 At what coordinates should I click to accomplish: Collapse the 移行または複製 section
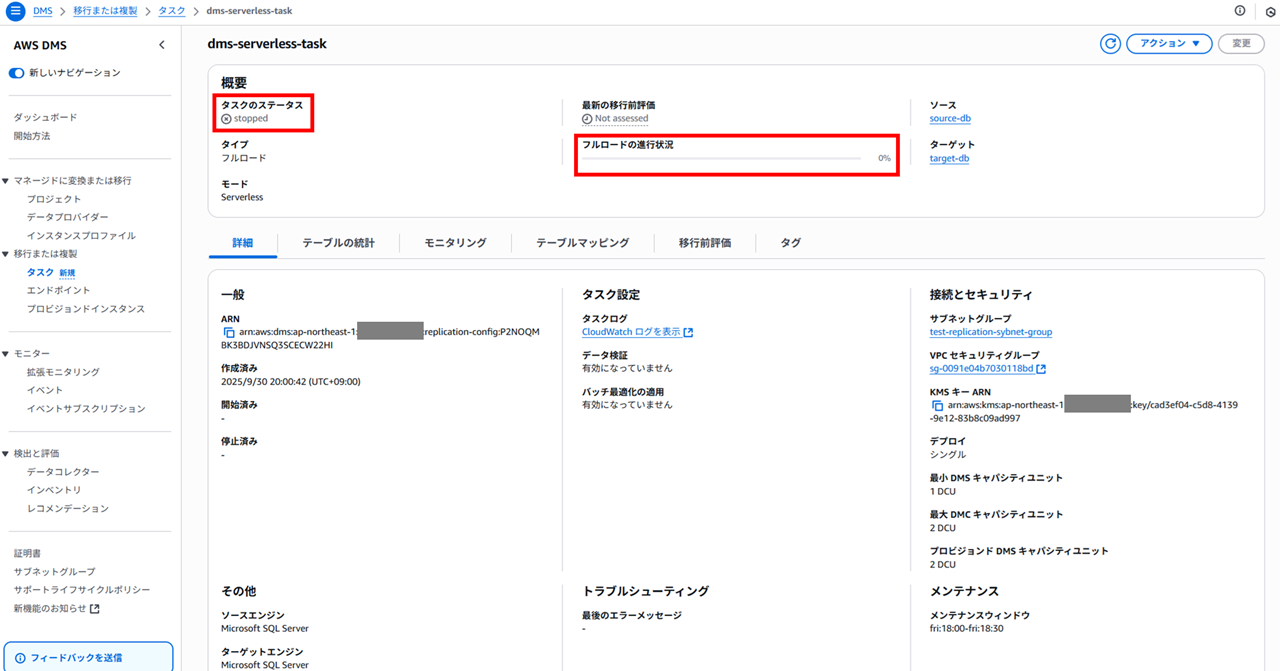[6, 254]
